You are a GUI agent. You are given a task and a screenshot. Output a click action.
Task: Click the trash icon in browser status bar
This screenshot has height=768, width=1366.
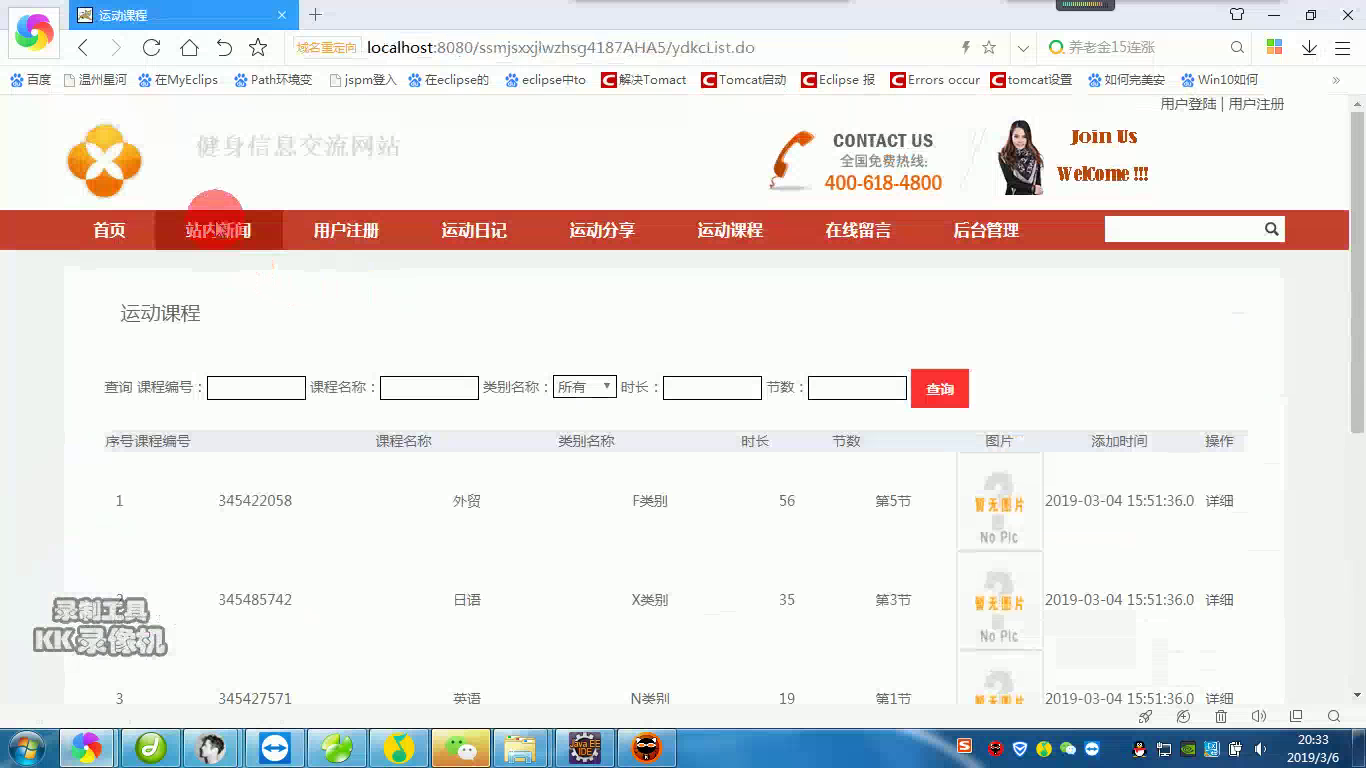[x=1221, y=717]
